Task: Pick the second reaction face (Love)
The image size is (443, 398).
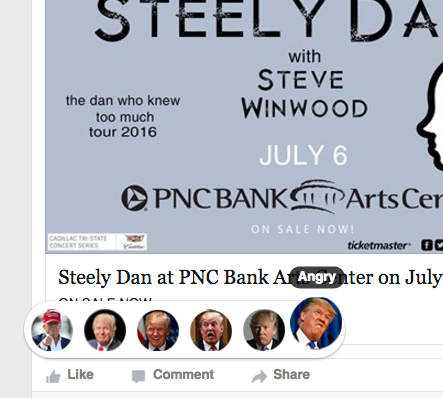Action: (x=105, y=330)
